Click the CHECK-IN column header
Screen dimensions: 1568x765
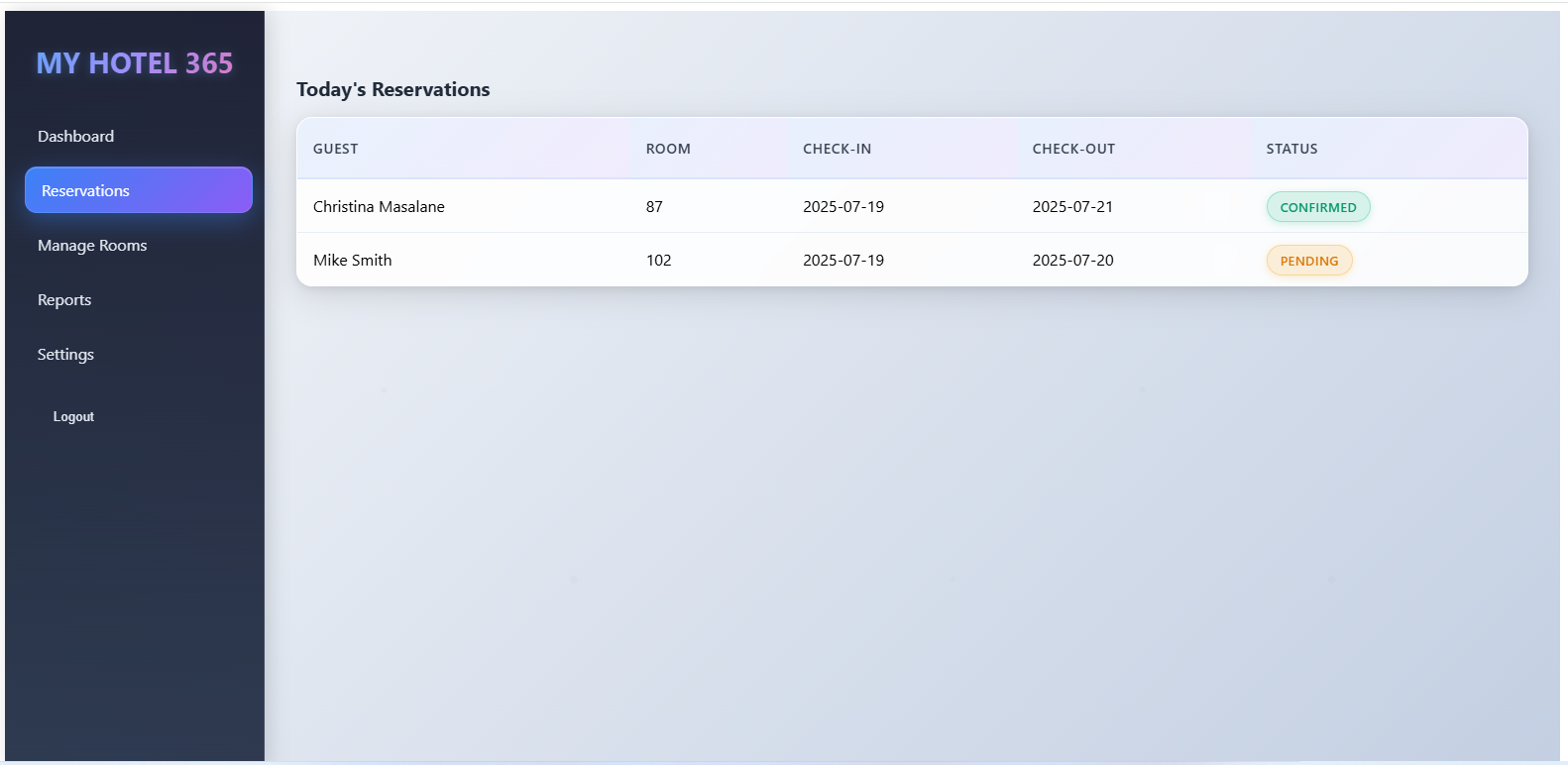click(838, 149)
